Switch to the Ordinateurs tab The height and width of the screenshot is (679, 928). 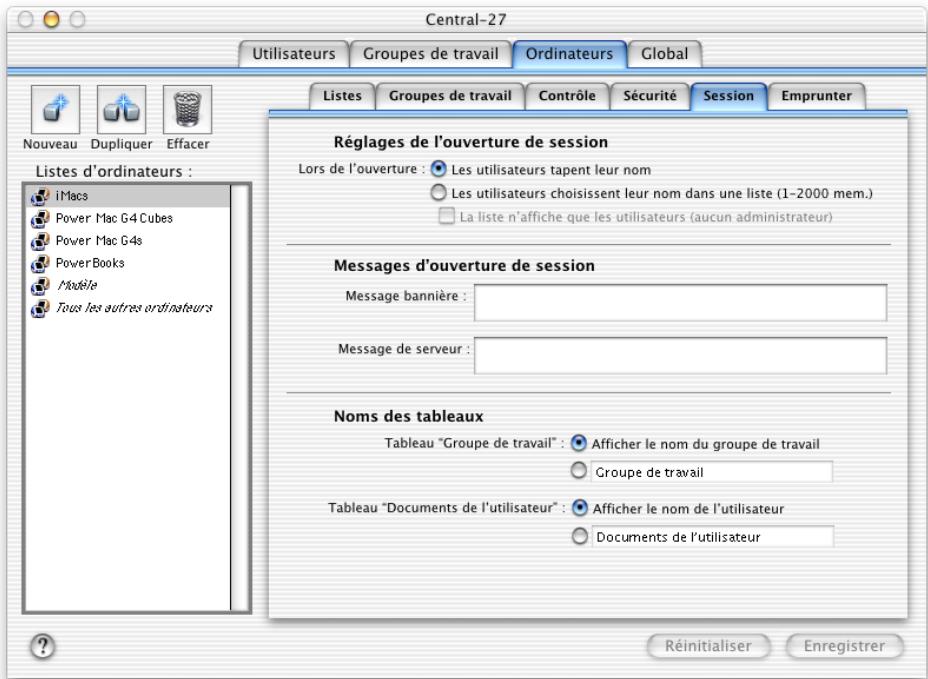(569, 54)
